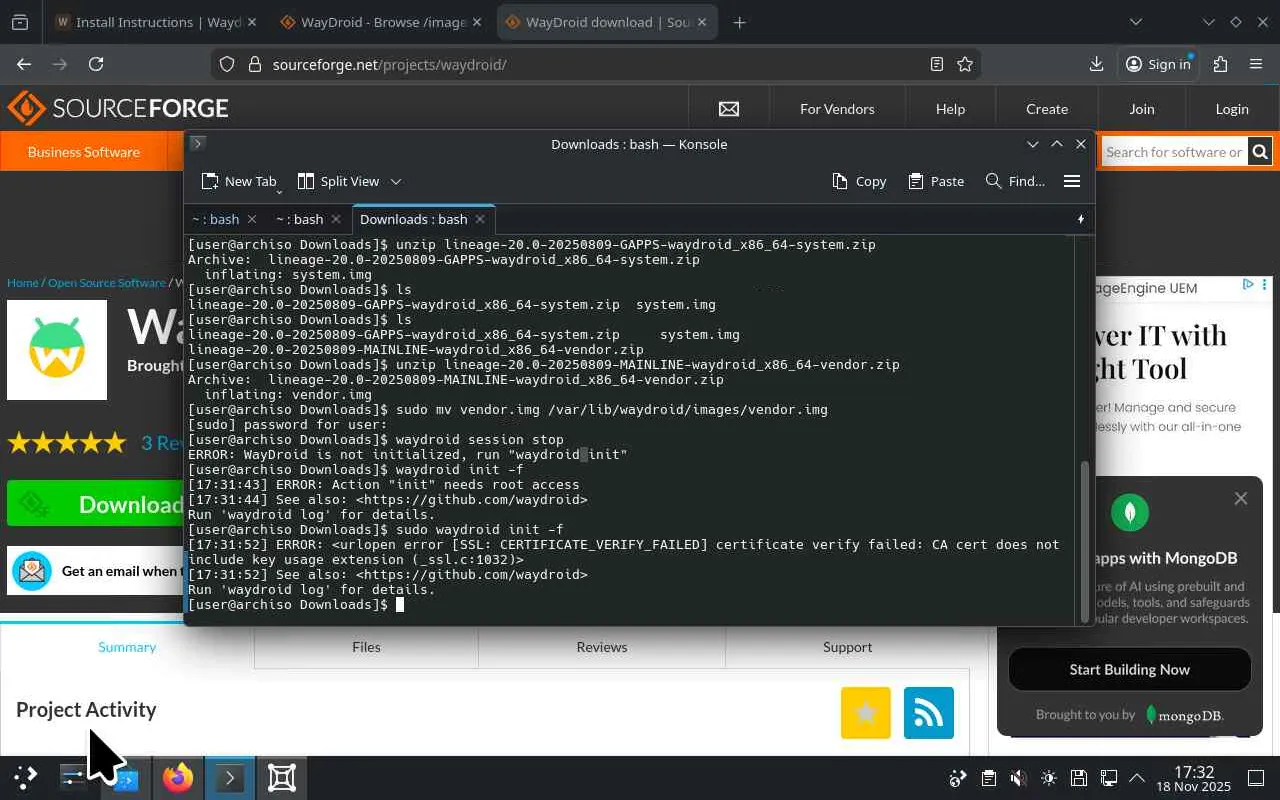This screenshot has width=1280, height=800.
Task: Open the blue RSS feed button
Action: pyautogui.click(x=929, y=712)
